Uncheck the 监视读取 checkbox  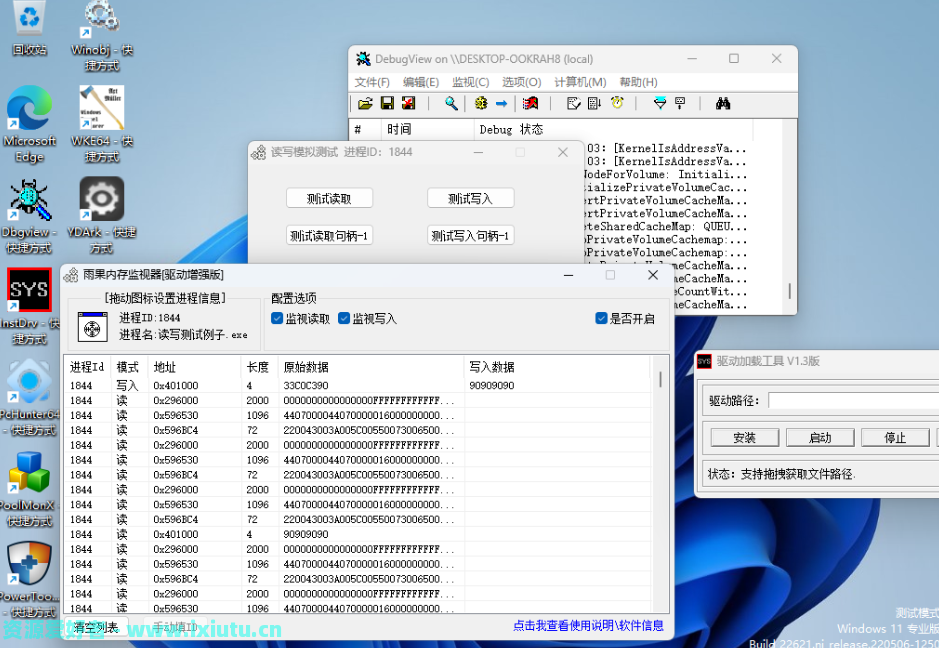[x=278, y=319]
